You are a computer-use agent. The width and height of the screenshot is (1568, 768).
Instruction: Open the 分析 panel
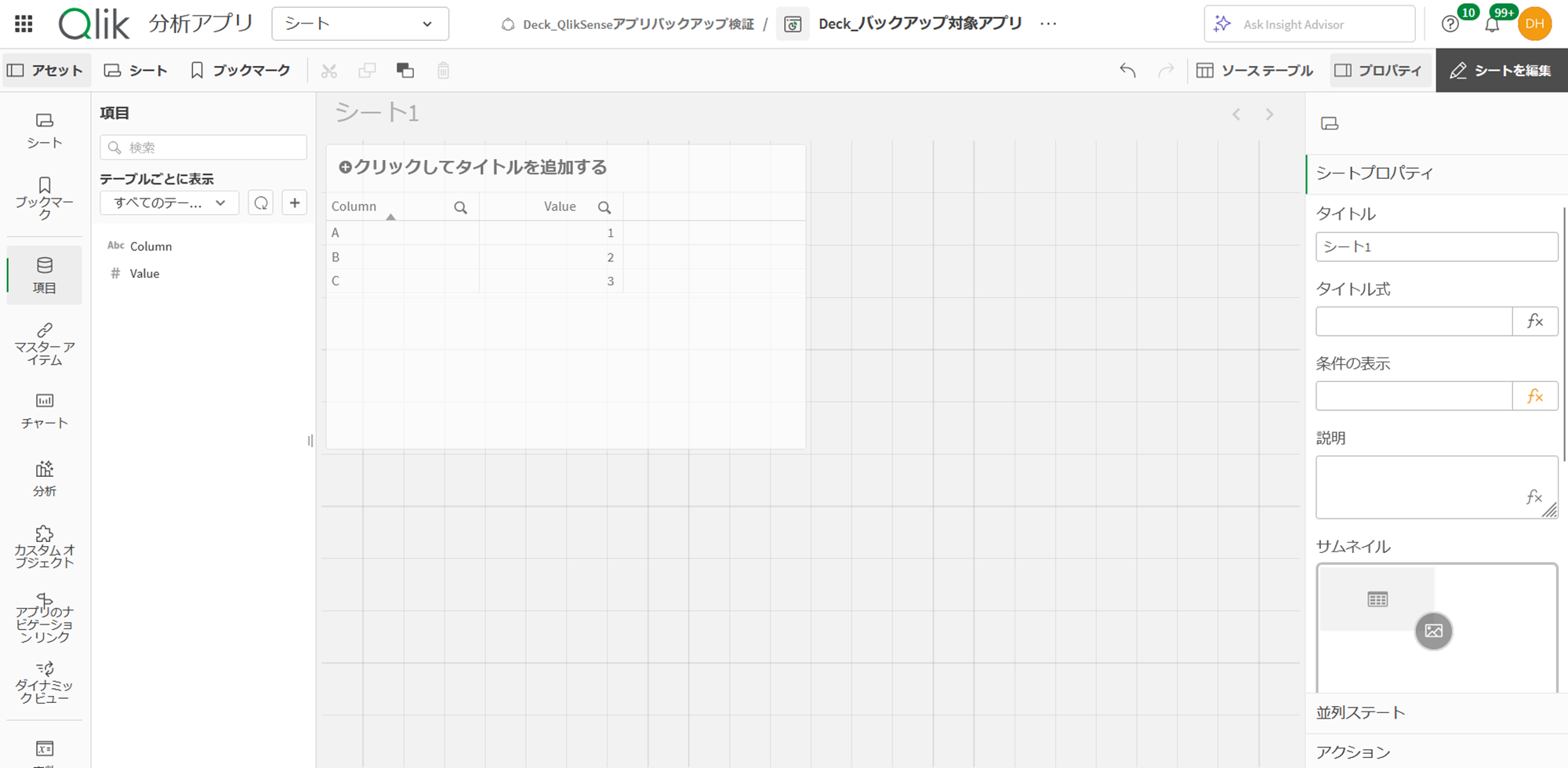[44, 479]
